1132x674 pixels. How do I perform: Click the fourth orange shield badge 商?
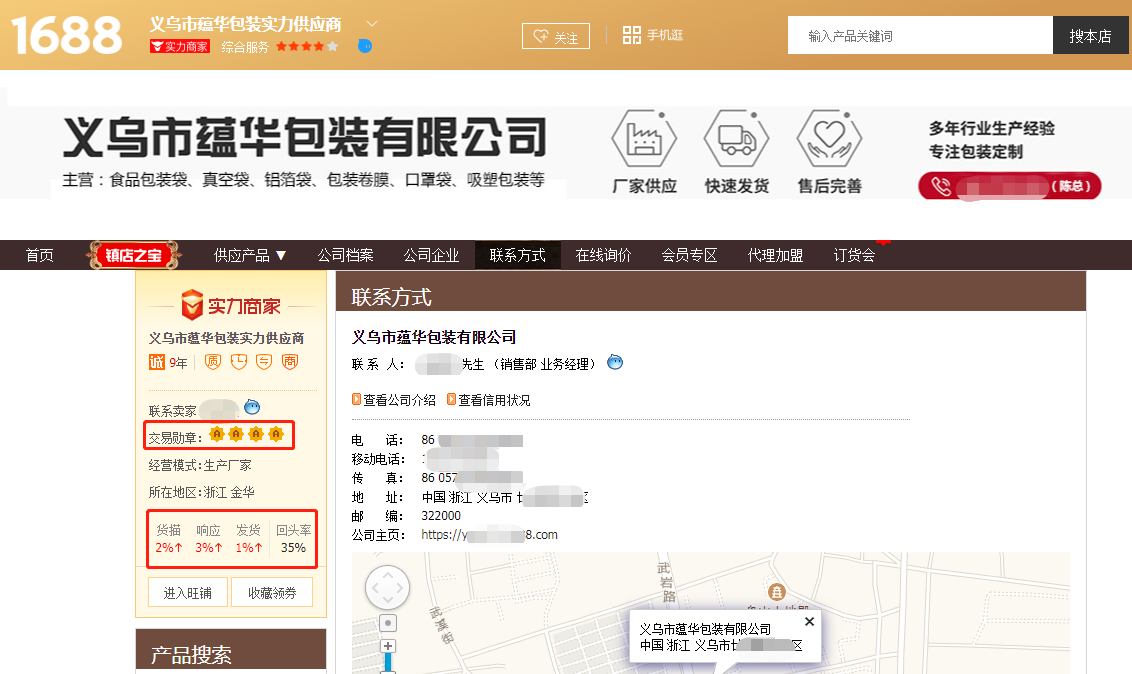click(290, 362)
